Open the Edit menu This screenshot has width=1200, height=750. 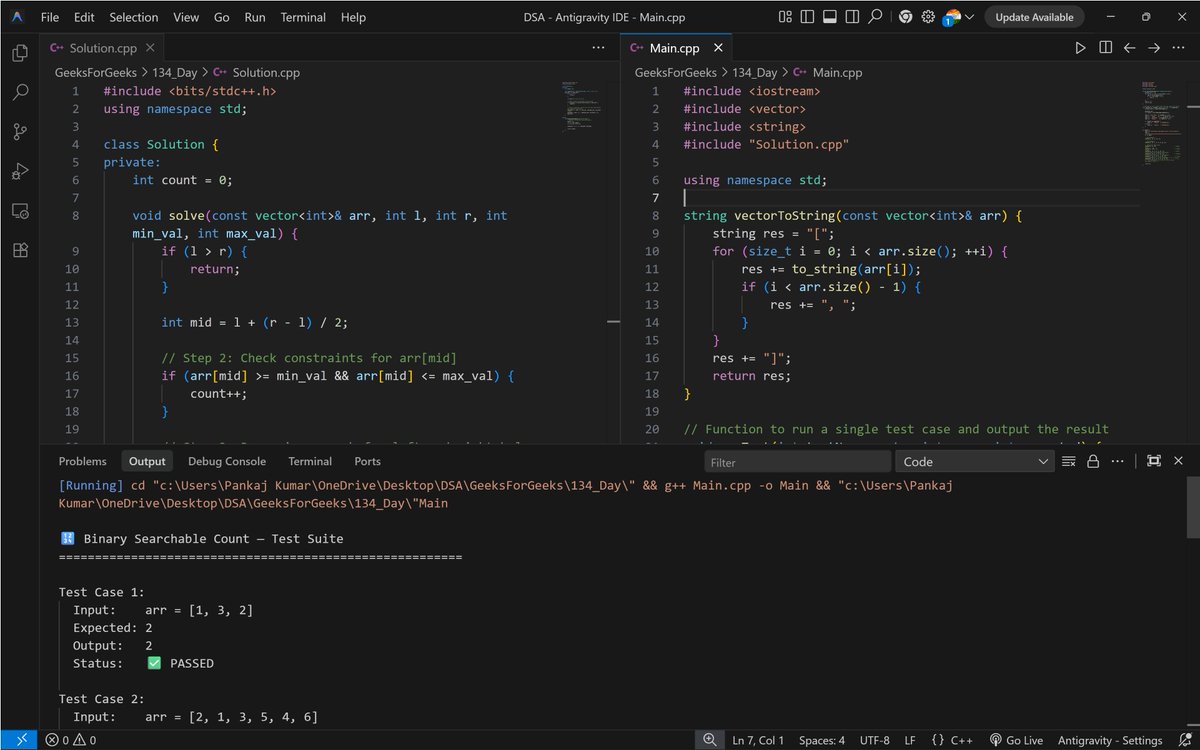point(84,17)
